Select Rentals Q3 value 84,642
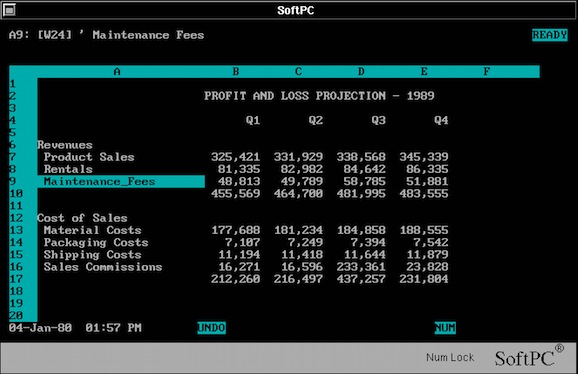 click(365, 169)
